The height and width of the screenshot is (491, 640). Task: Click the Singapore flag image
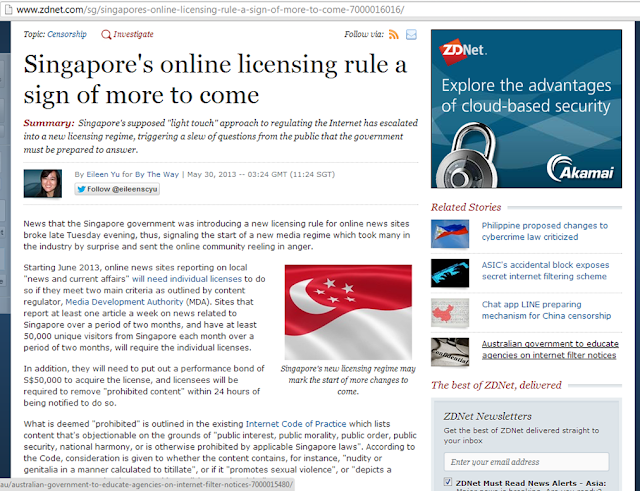[x=348, y=312]
